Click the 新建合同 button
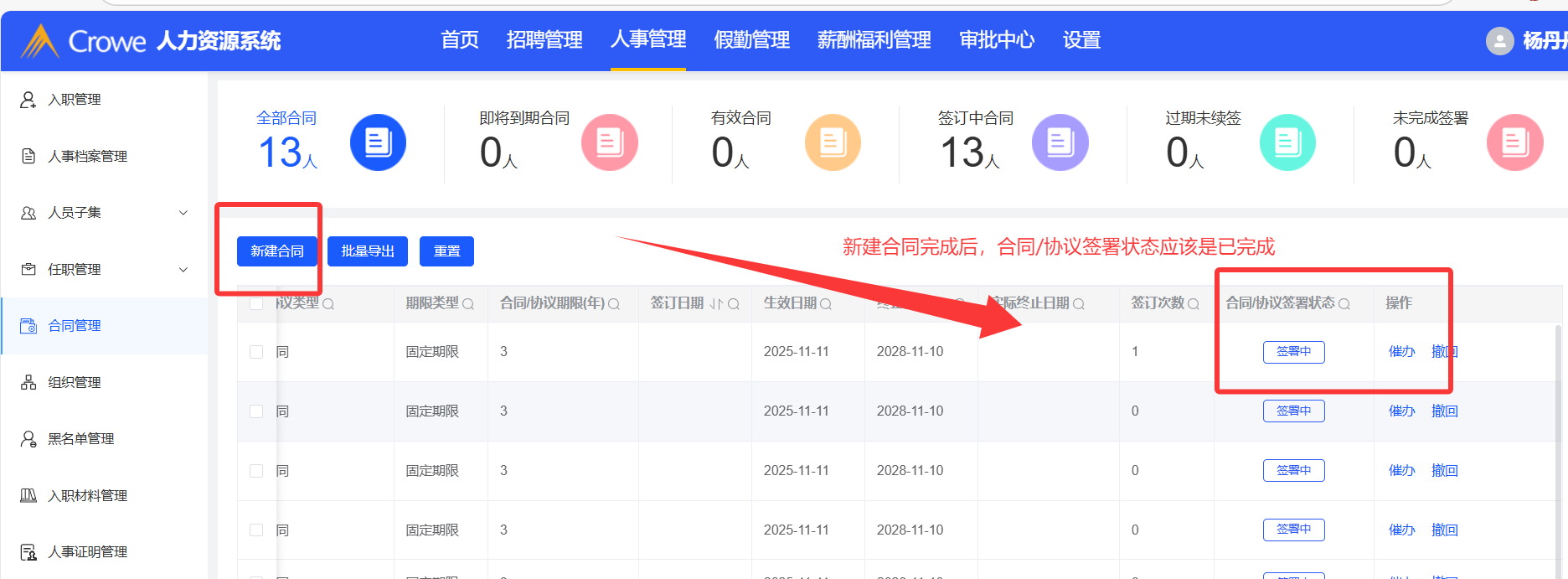This screenshot has height=579, width=1568. (x=277, y=251)
